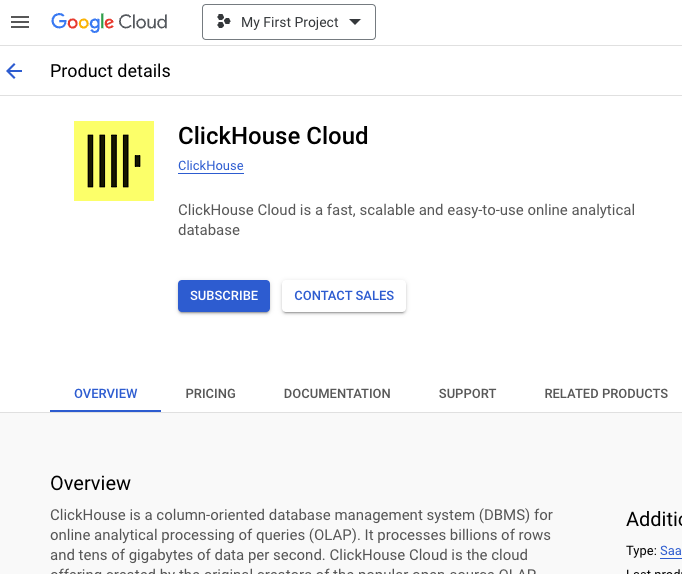Image resolution: width=682 pixels, height=574 pixels.
Task: Click the Google Cloud logo
Action: [x=109, y=22]
